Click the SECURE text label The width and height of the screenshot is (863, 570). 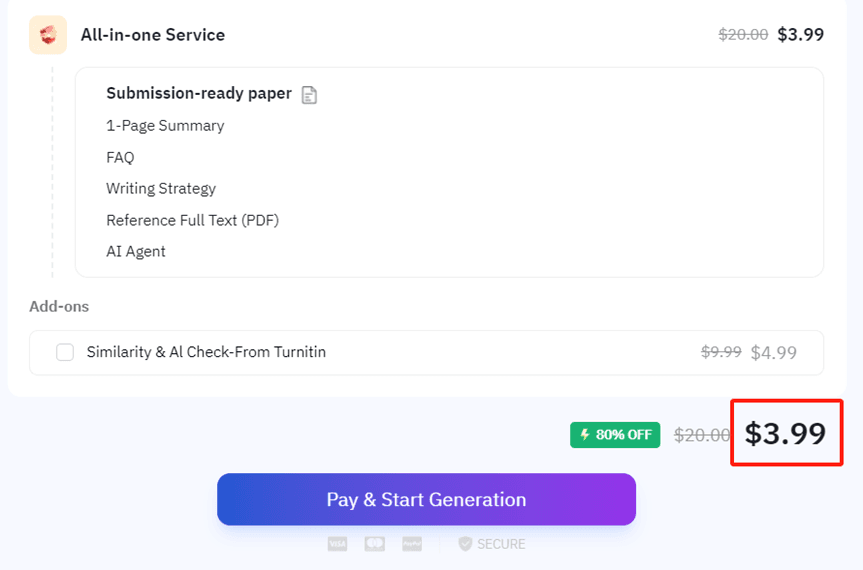tap(501, 544)
